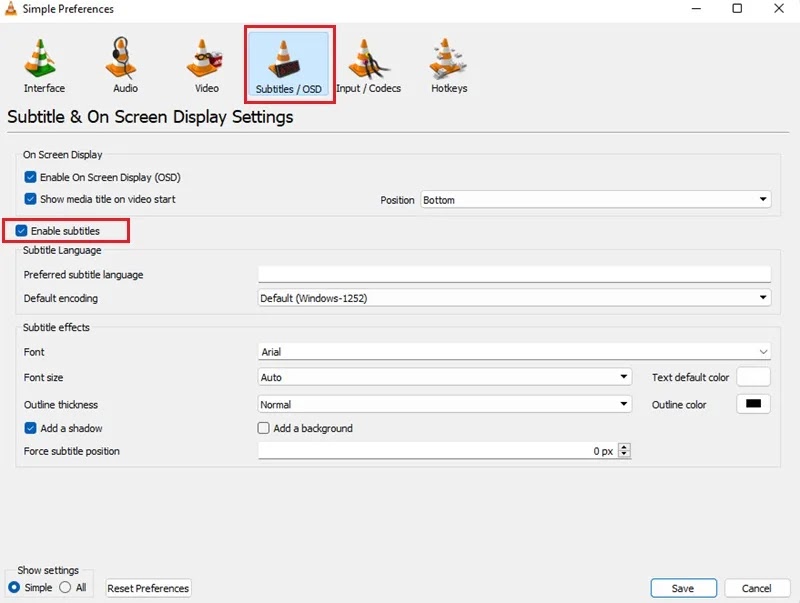Screen dimensions: 800x603
Task: Expand the Font combo box showing Arial
Action: [514, 351]
